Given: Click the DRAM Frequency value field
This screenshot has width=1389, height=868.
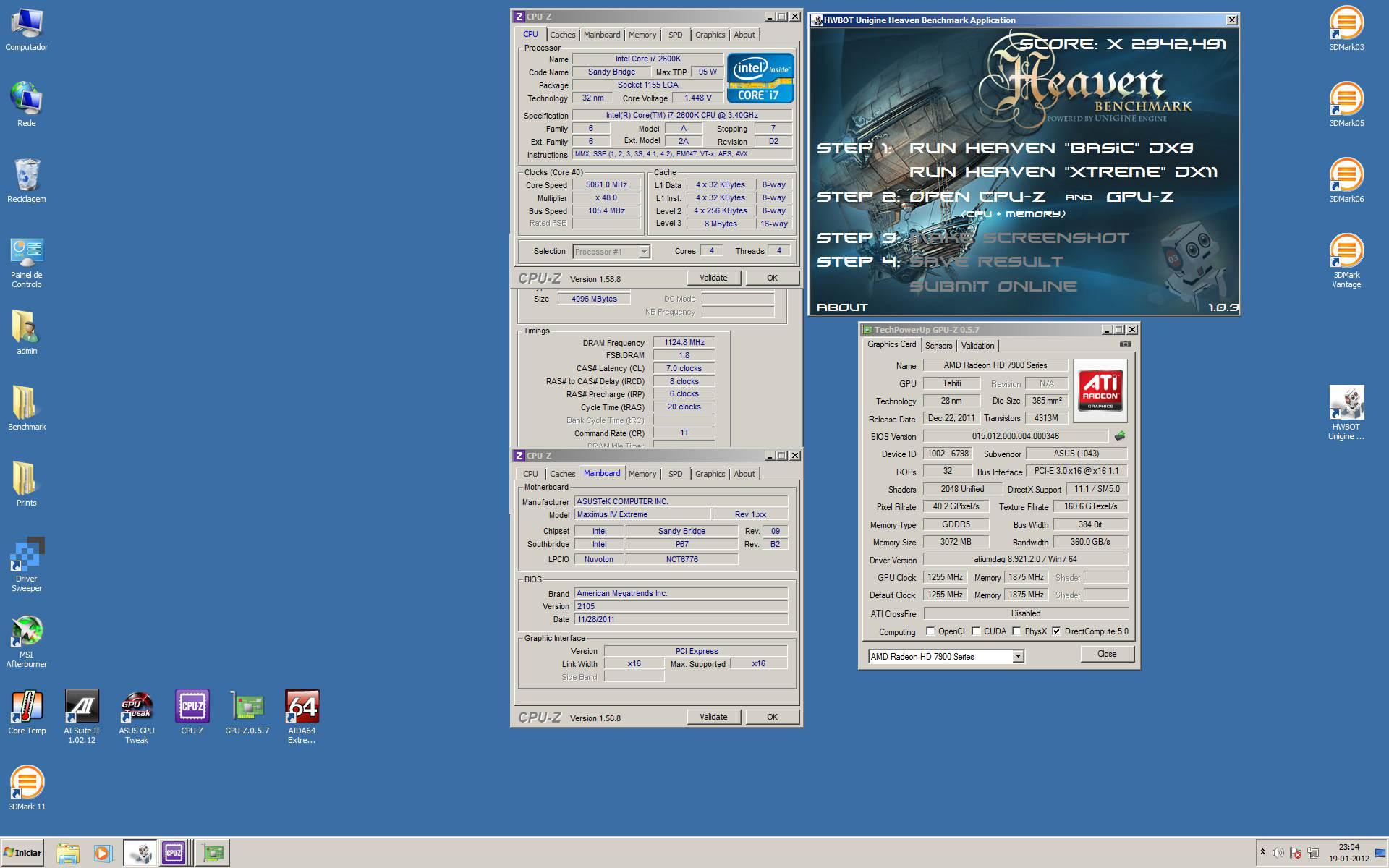Looking at the screenshot, I should tap(684, 343).
